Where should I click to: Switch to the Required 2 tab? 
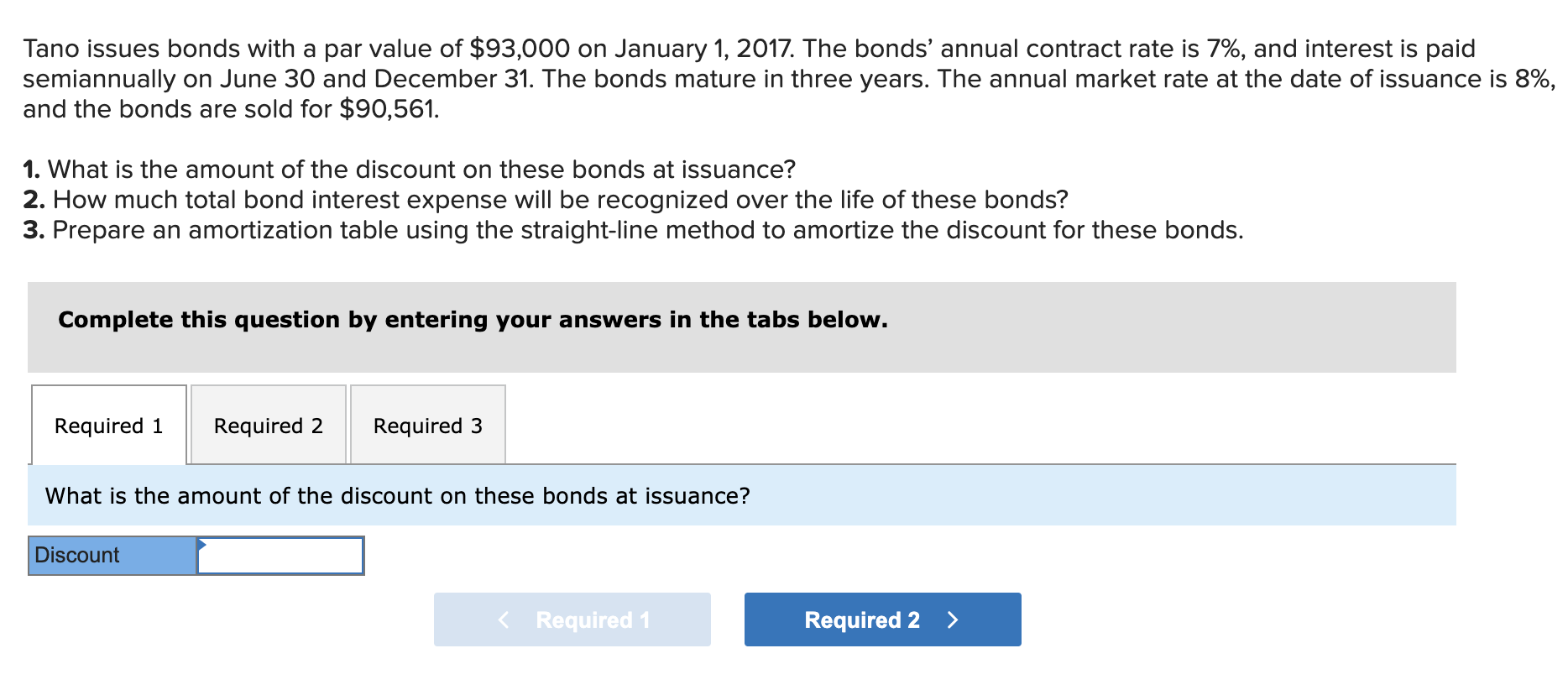coord(267,426)
